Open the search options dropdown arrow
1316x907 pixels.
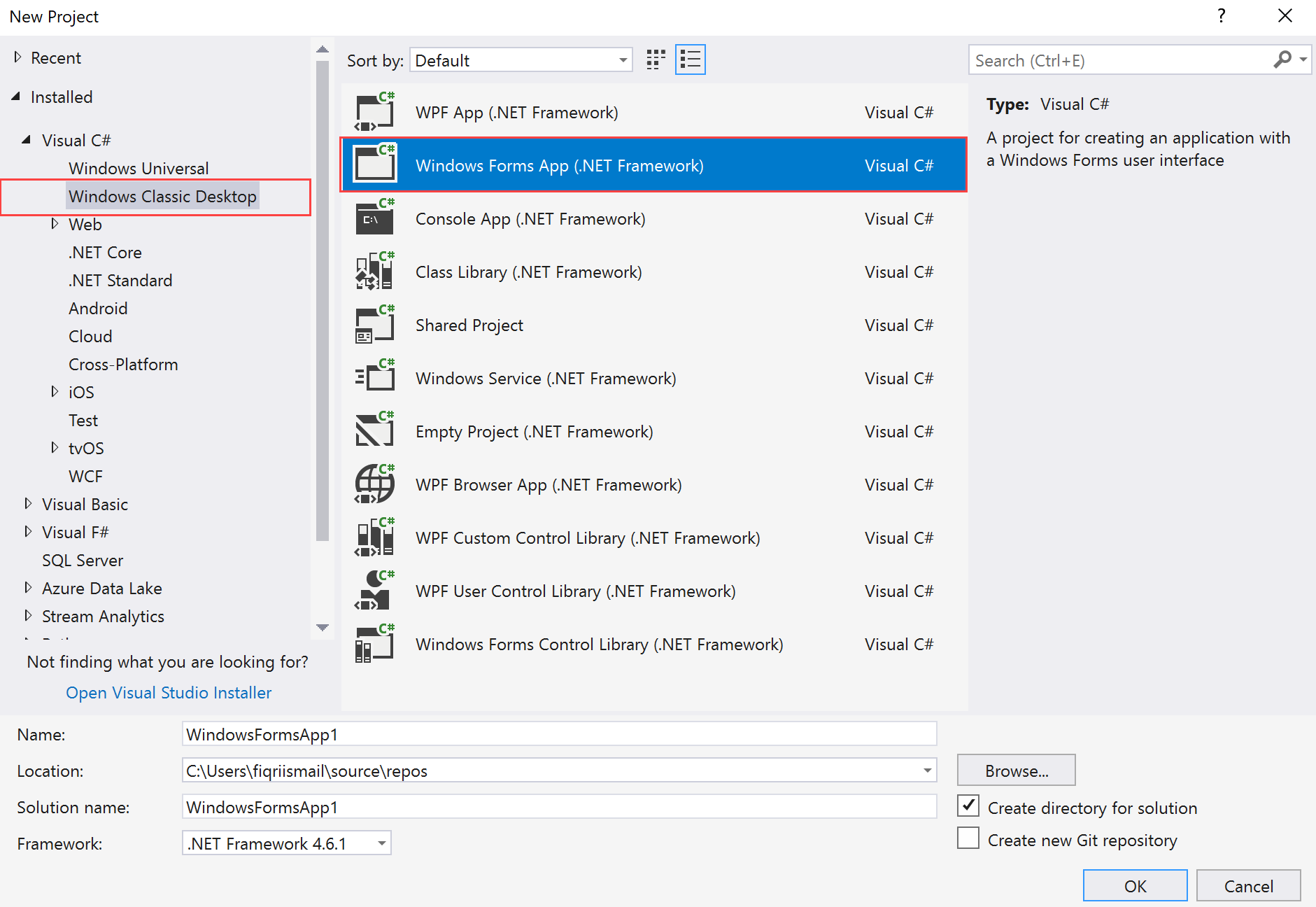(1303, 60)
